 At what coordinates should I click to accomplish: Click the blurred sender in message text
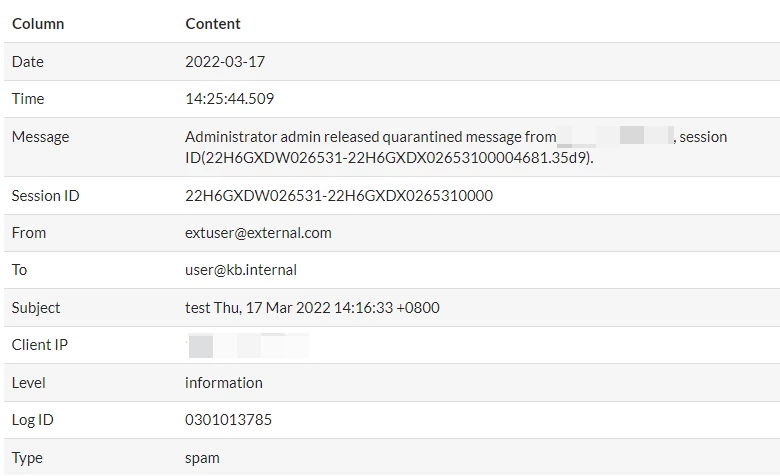pyautogui.click(x=615, y=136)
